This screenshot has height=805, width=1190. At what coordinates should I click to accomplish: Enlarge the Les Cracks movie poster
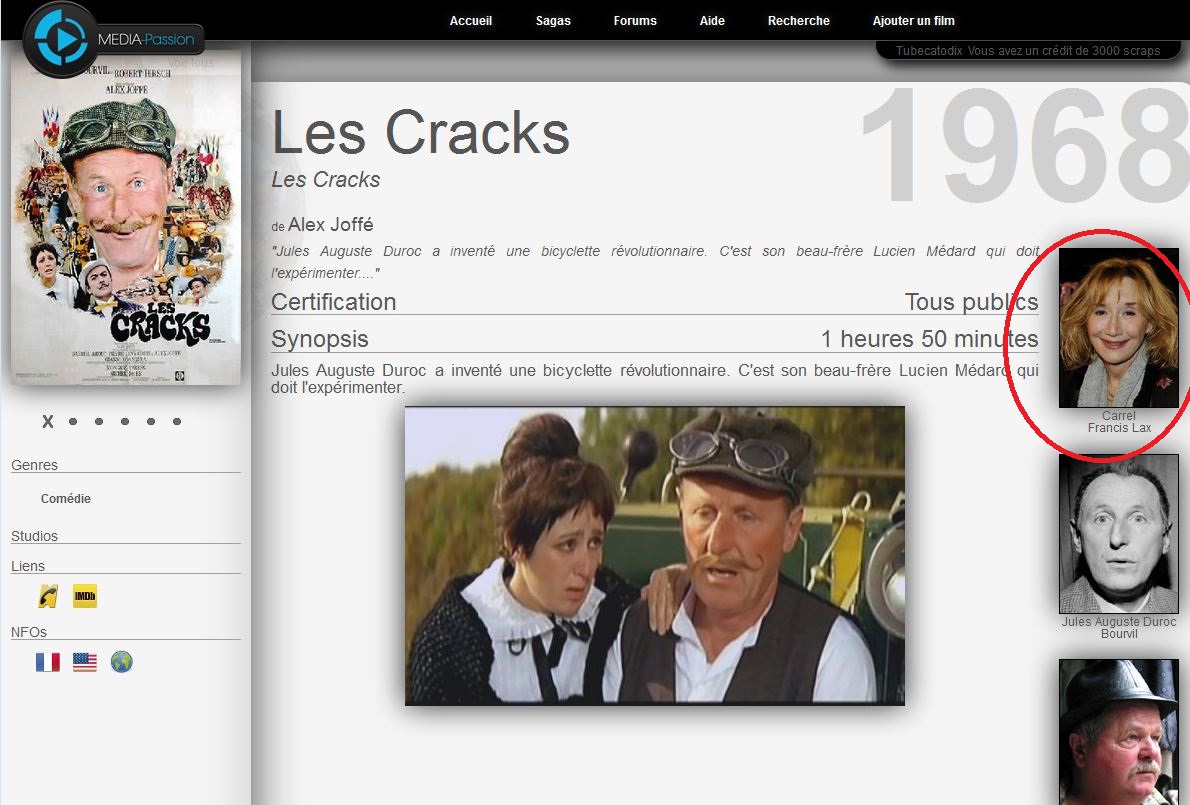point(126,219)
